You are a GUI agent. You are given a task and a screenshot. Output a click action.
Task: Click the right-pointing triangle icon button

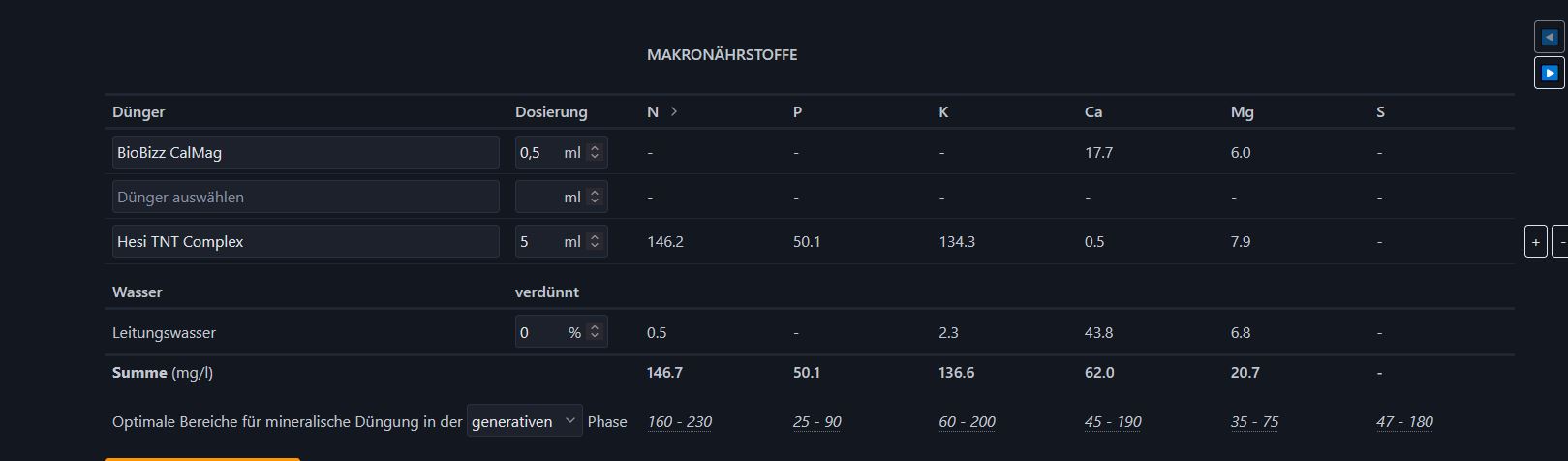click(1550, 73)
